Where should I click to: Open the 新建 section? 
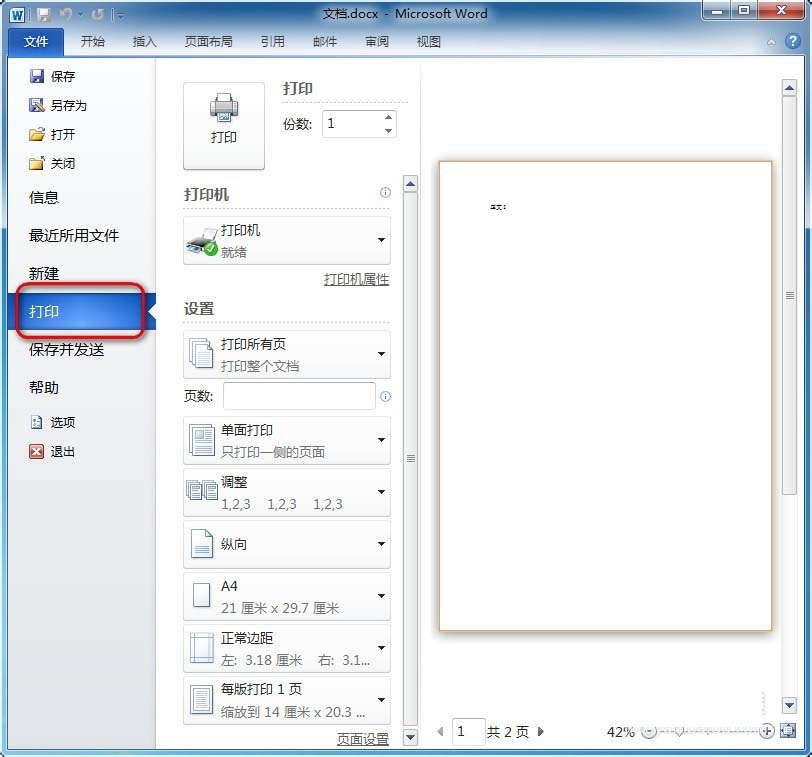pyautogui.click(x=44, y=273)
